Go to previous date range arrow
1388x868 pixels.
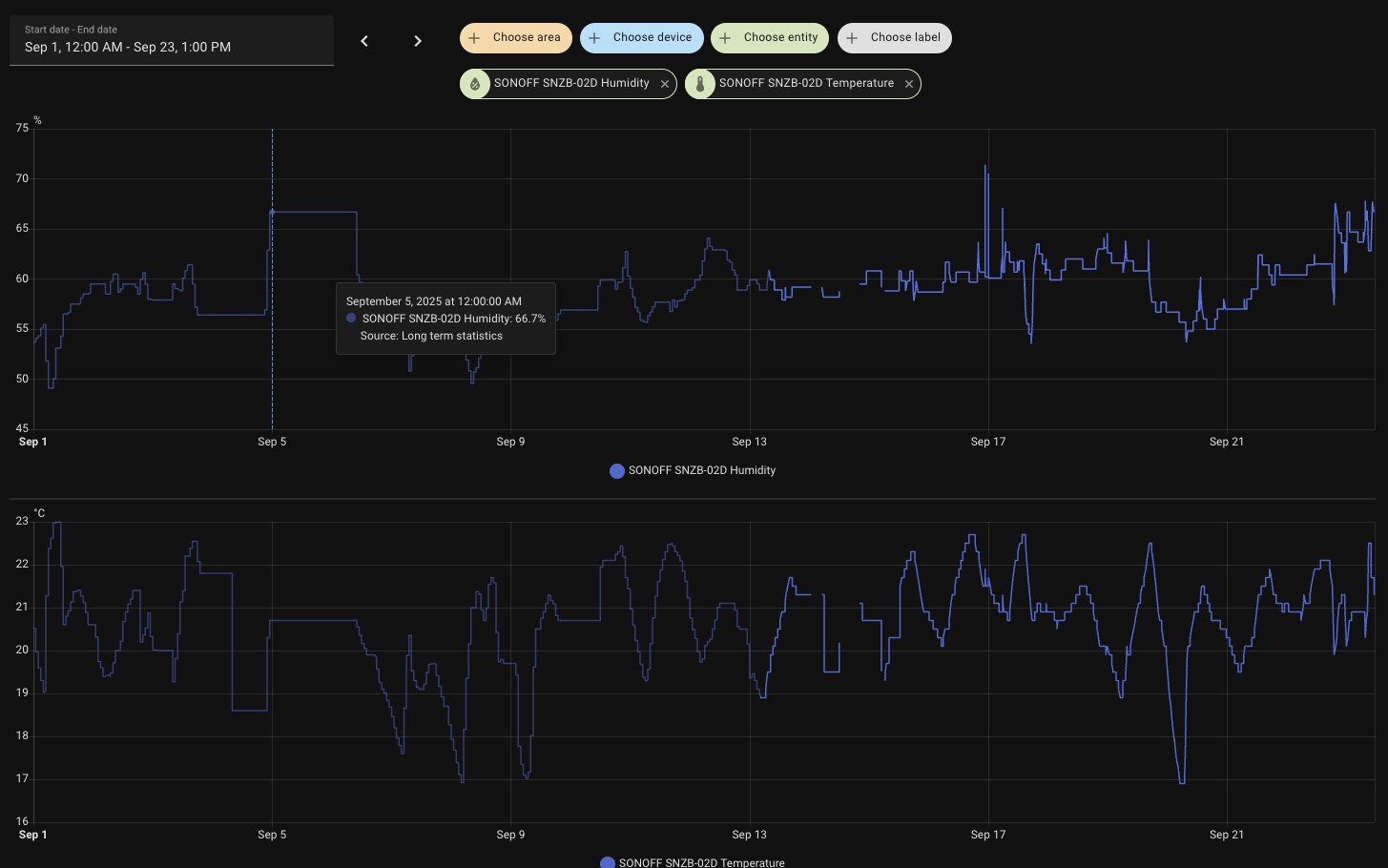click(x=364, y=41)
